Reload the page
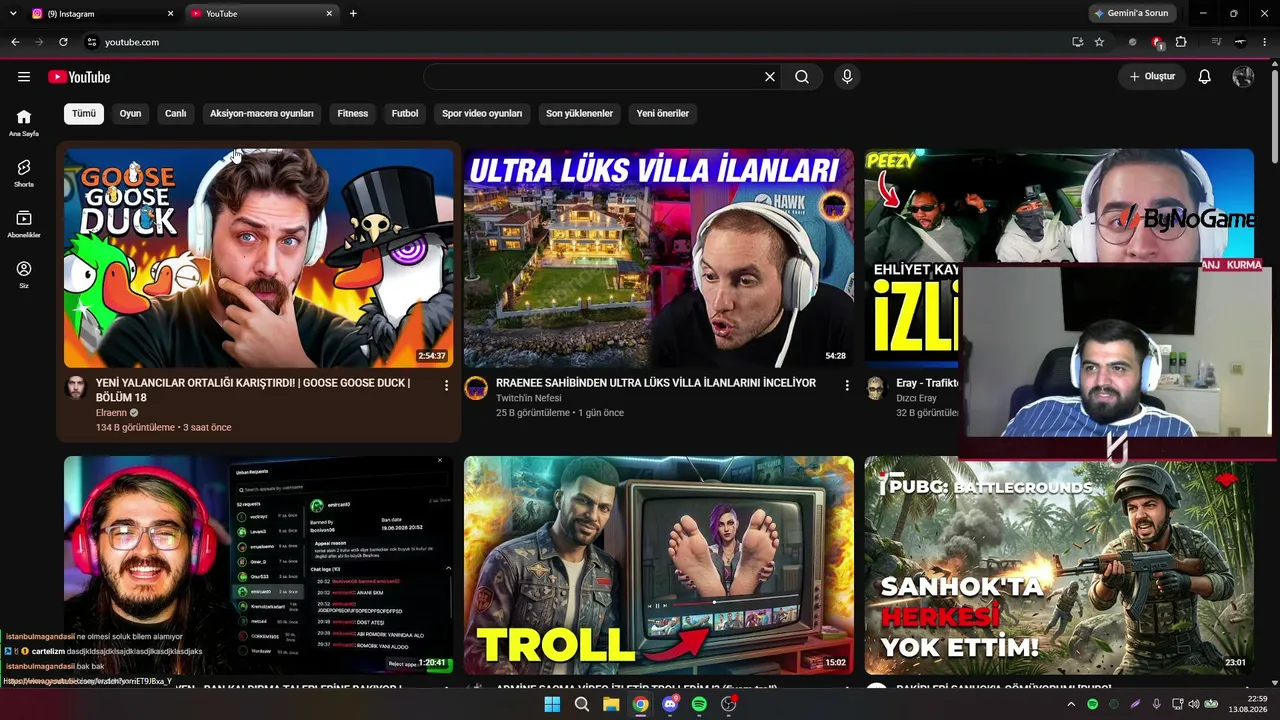 [x=63, y=42]
